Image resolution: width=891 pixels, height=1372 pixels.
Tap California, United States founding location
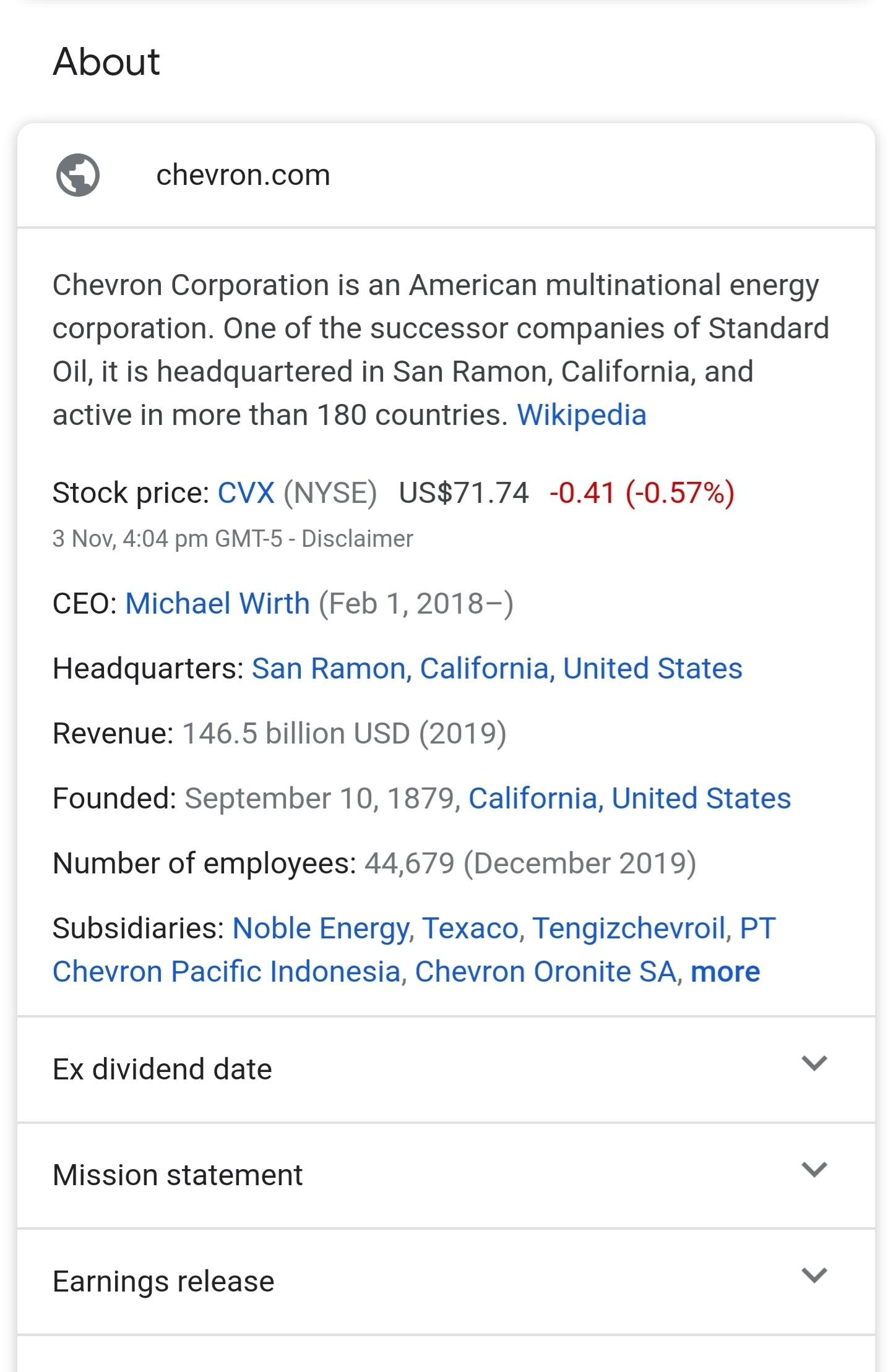[x=630, y=798]
